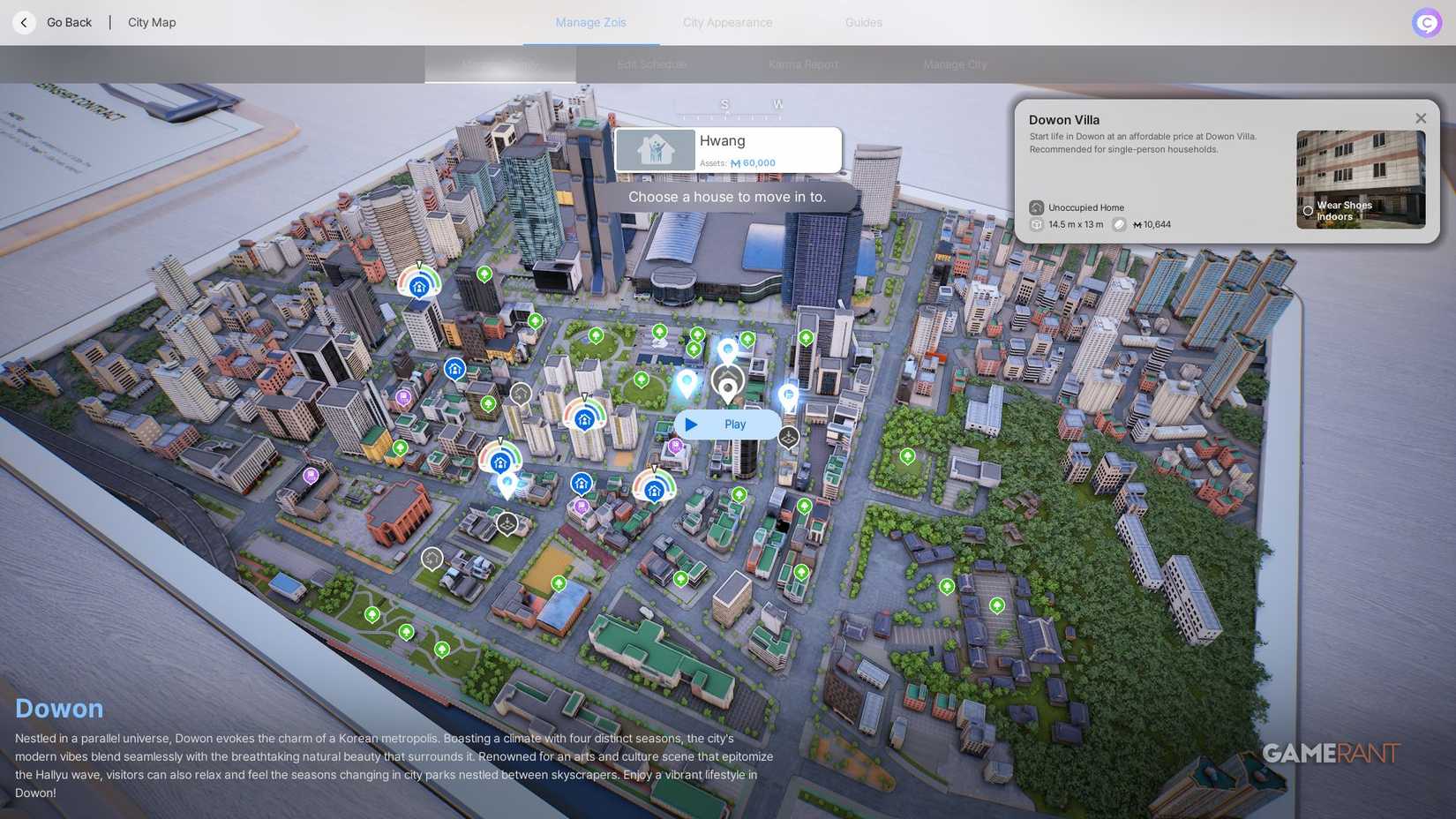Screen dimensions: 1456x819
Task: Select the Manage Zois tab
Action: 590,23
